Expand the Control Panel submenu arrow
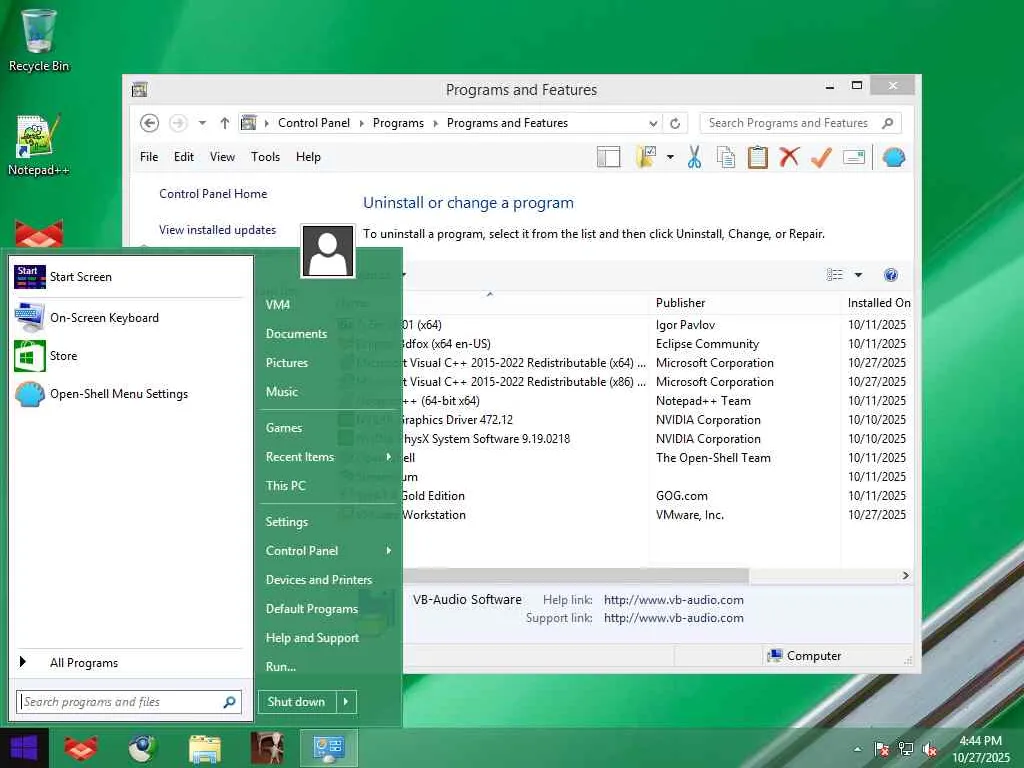Viewport: 1024px width, 768px height. click(x=389, y=551)
